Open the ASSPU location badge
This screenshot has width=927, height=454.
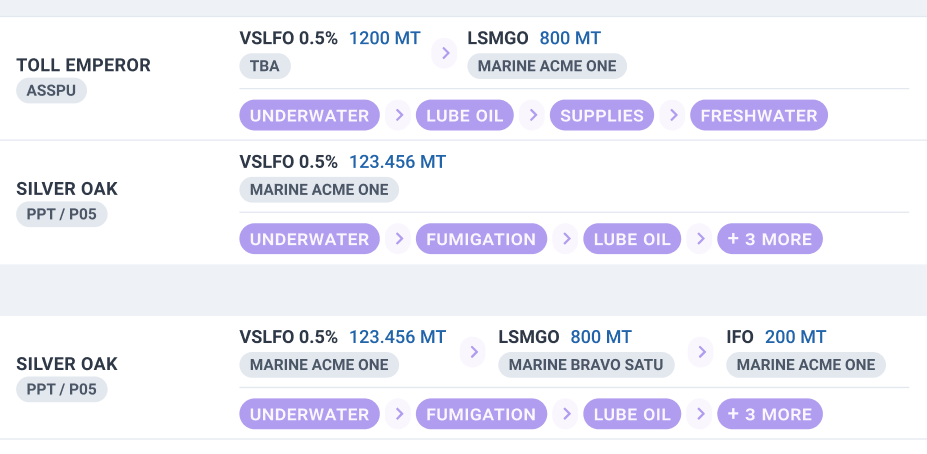click(52, 90)
